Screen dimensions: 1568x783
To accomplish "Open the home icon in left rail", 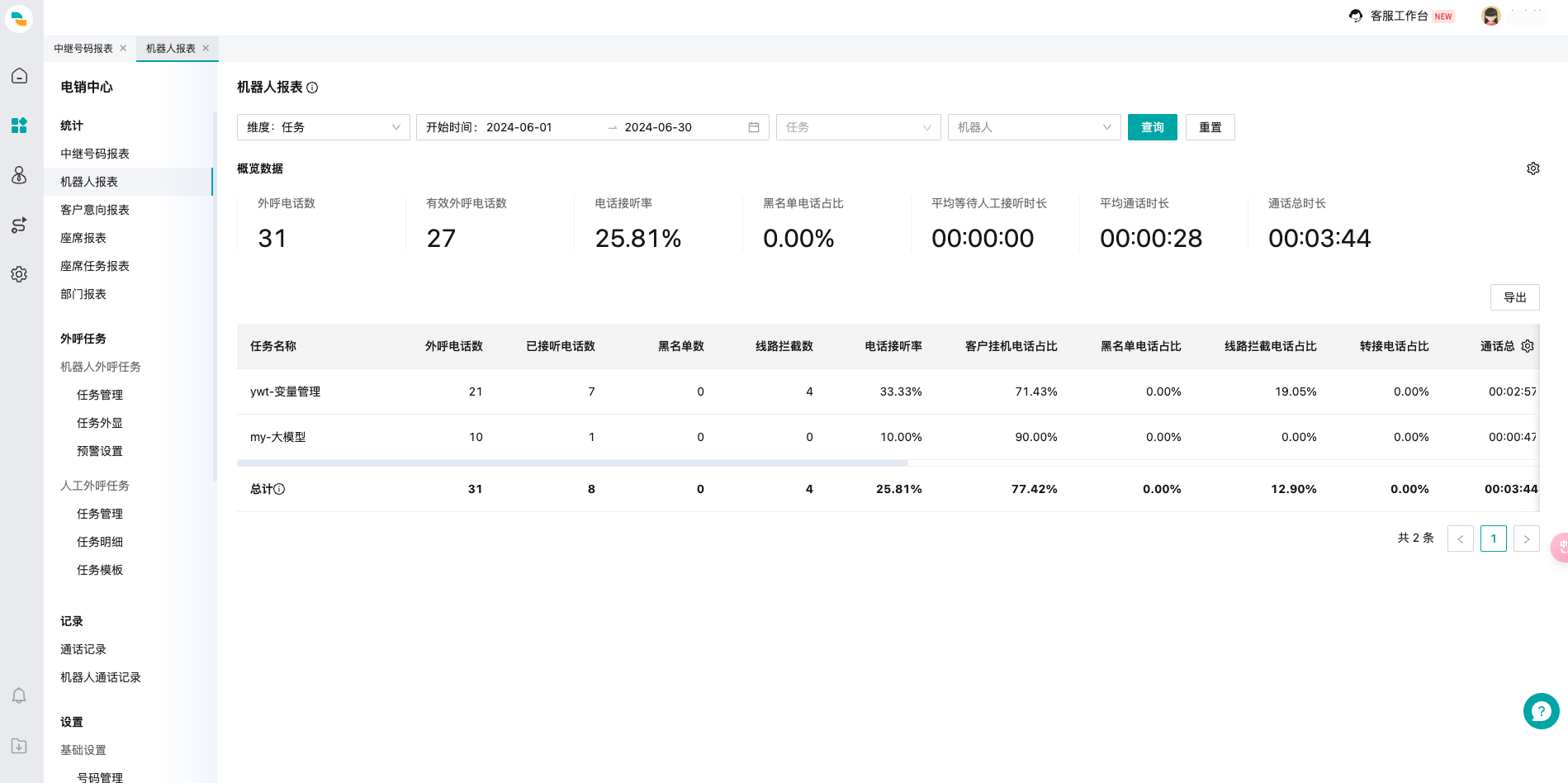I will (x=19, y=76).
